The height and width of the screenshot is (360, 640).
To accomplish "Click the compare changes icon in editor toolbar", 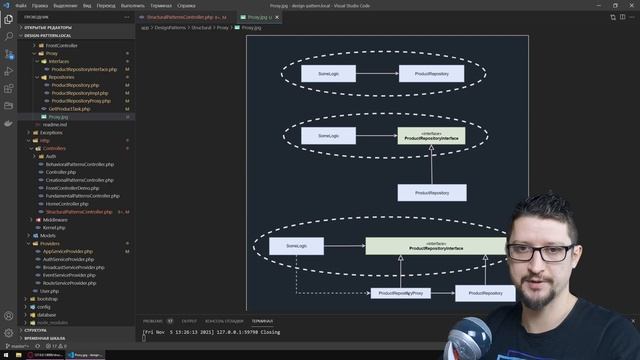I will click(x=613, y=17).
